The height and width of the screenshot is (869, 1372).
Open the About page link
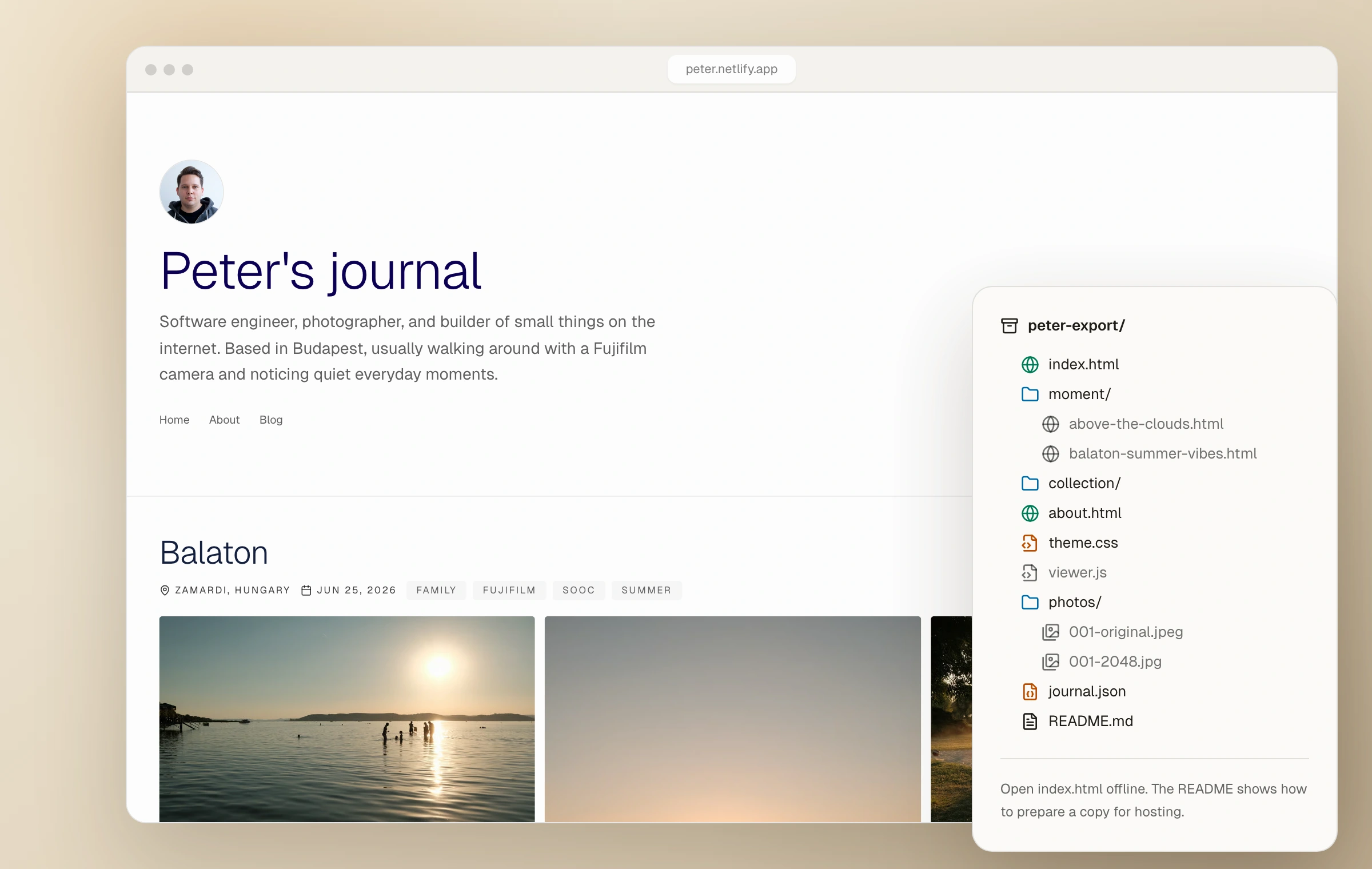[x=225, y=420]
